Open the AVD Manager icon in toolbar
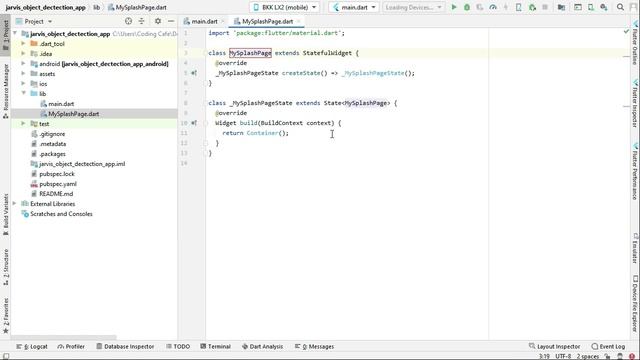Screen dimensions: 640x360 pyautogui.click(x=591, y=7)
